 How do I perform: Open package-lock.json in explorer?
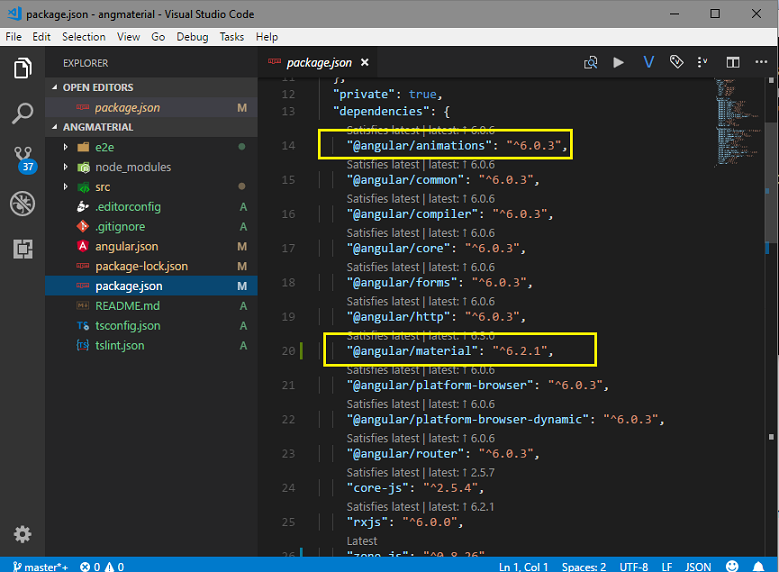click(x=151, y=266)
